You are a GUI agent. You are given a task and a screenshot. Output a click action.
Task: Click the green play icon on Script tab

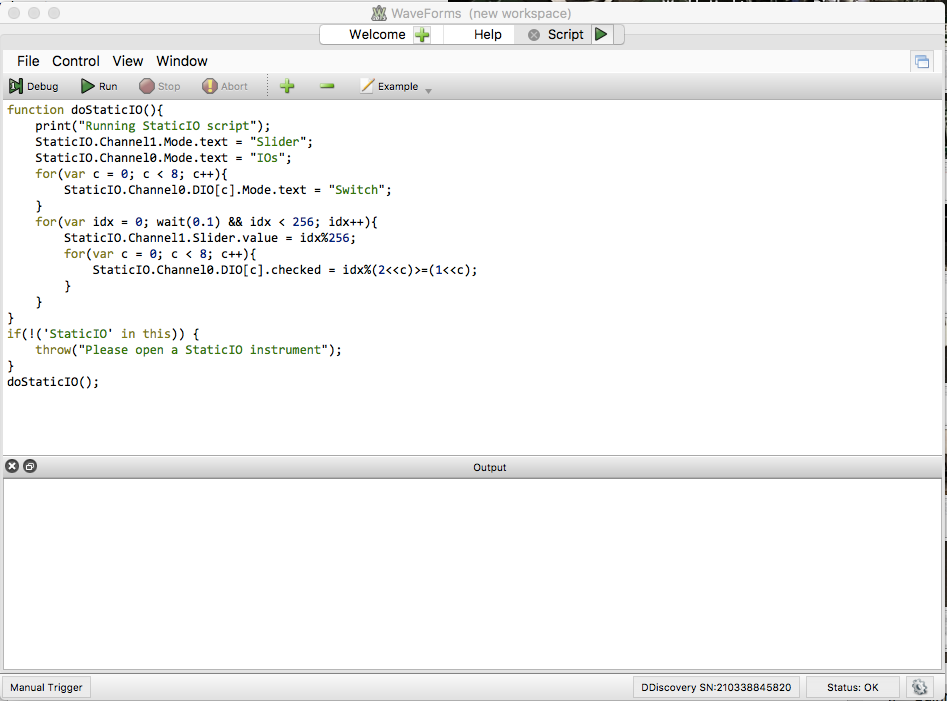pyautogui.click(x=601, y=34)
